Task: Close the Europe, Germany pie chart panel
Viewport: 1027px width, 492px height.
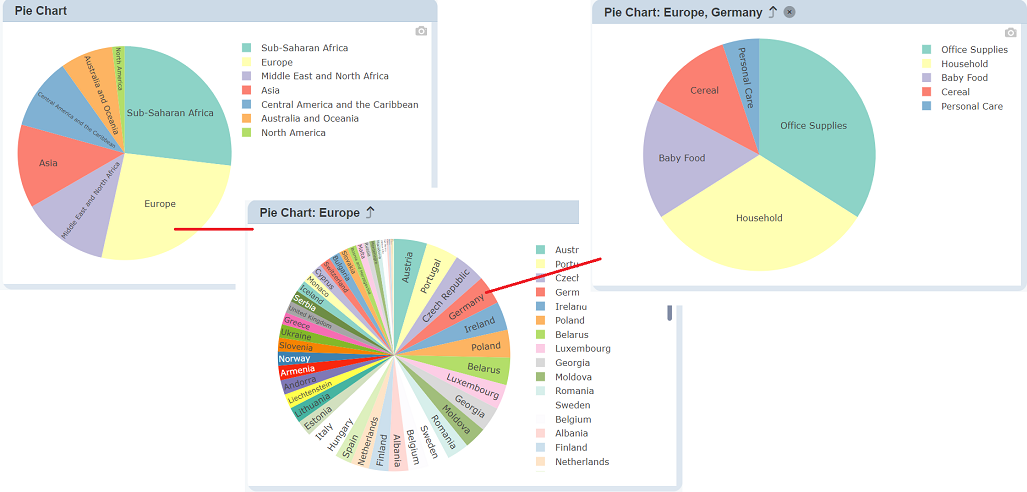Action: [790, 12]
